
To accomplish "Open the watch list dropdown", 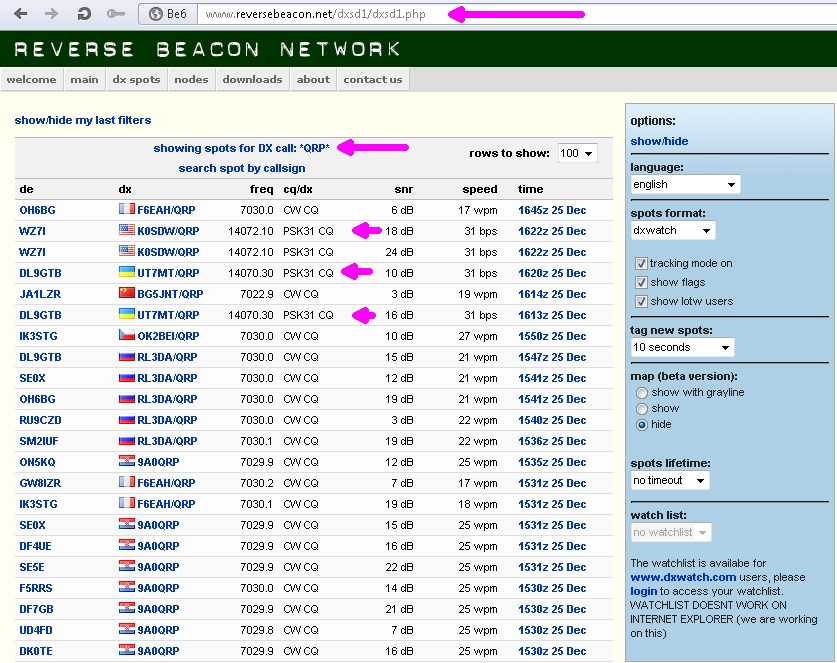I will 670,532.
